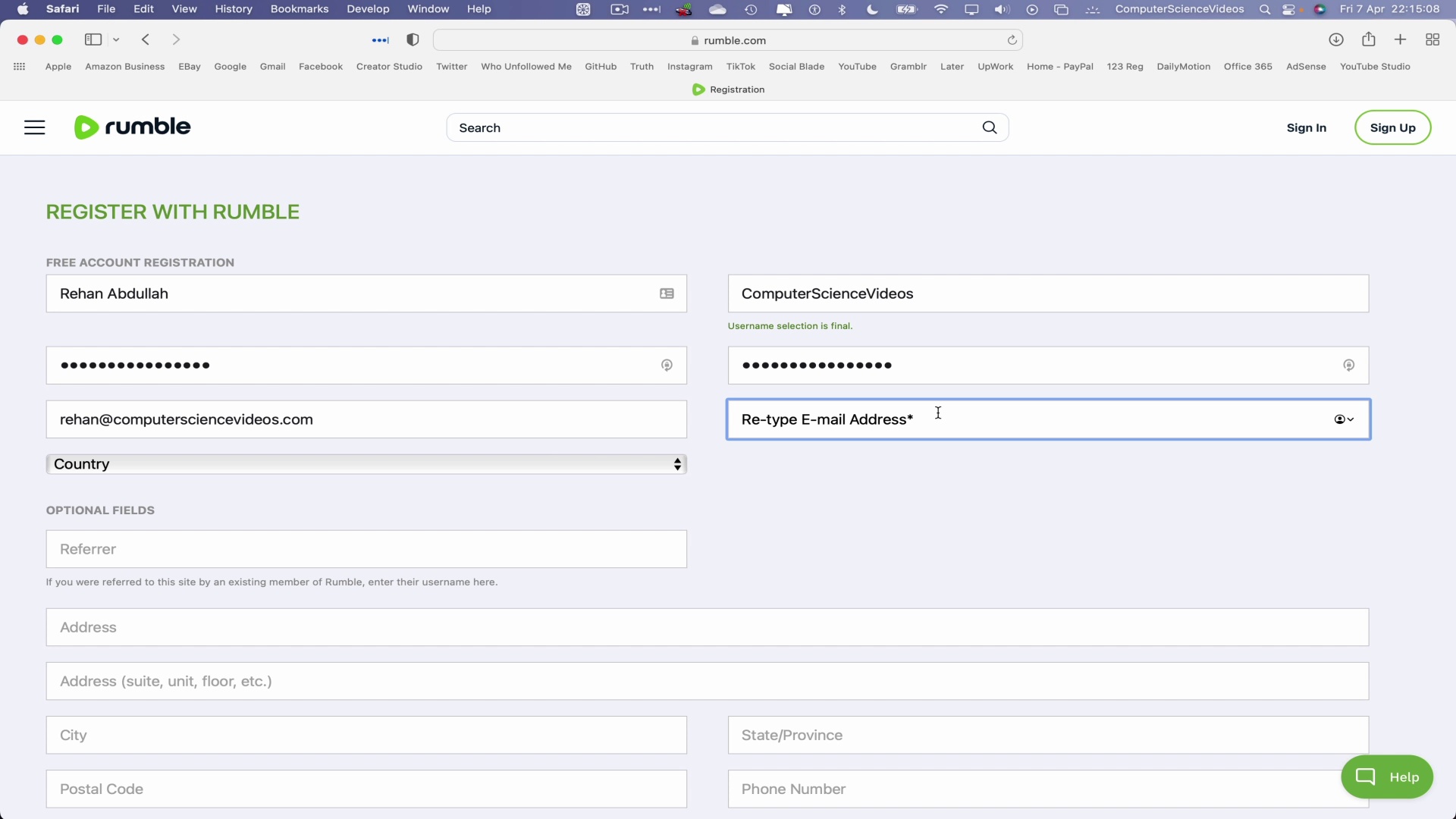Viewport: 1456px width, 819px height.
Task: Click the Sign Up button
Action: [1392, 127]
